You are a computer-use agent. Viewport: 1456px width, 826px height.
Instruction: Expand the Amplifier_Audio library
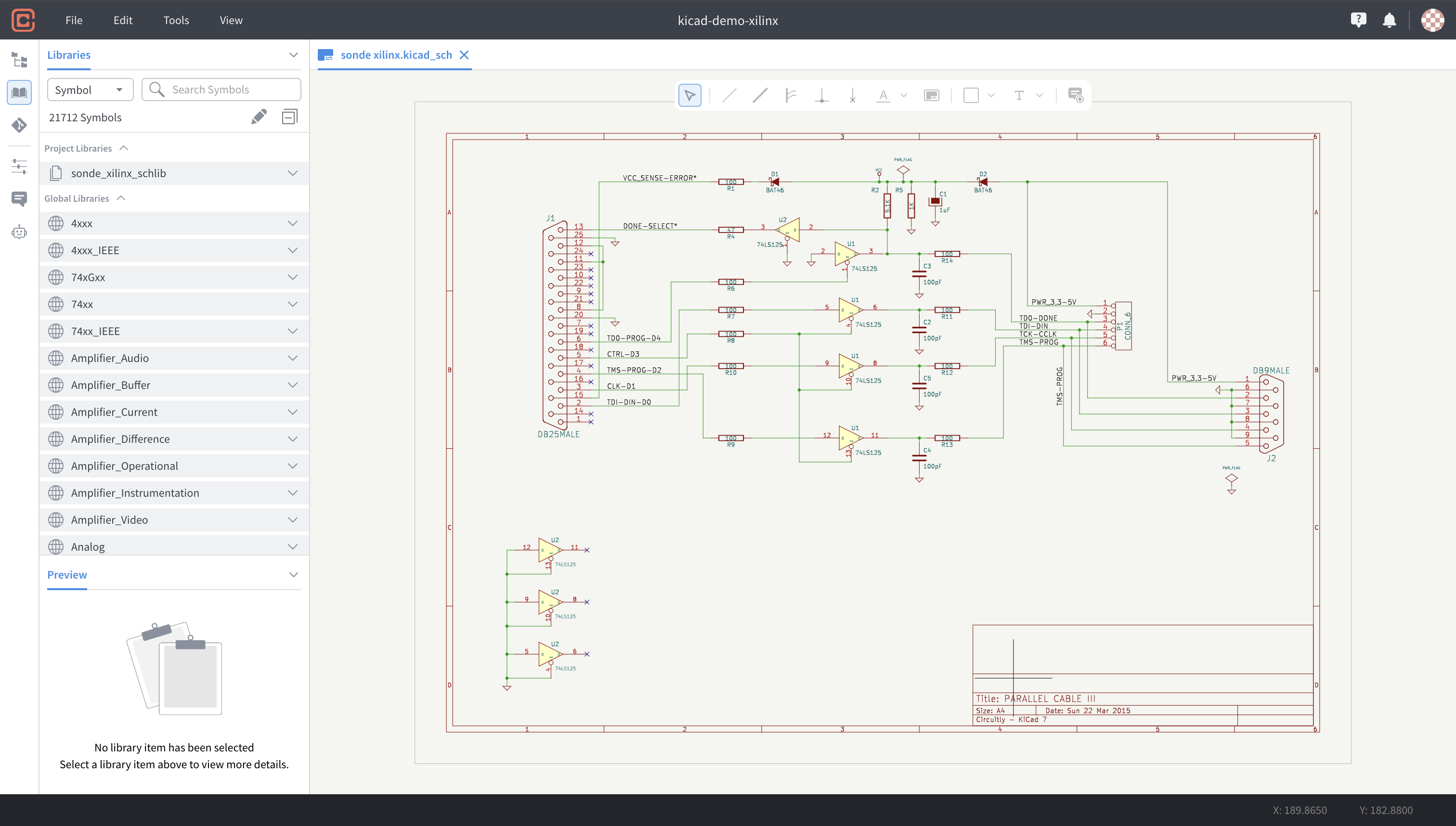point(292,358)
